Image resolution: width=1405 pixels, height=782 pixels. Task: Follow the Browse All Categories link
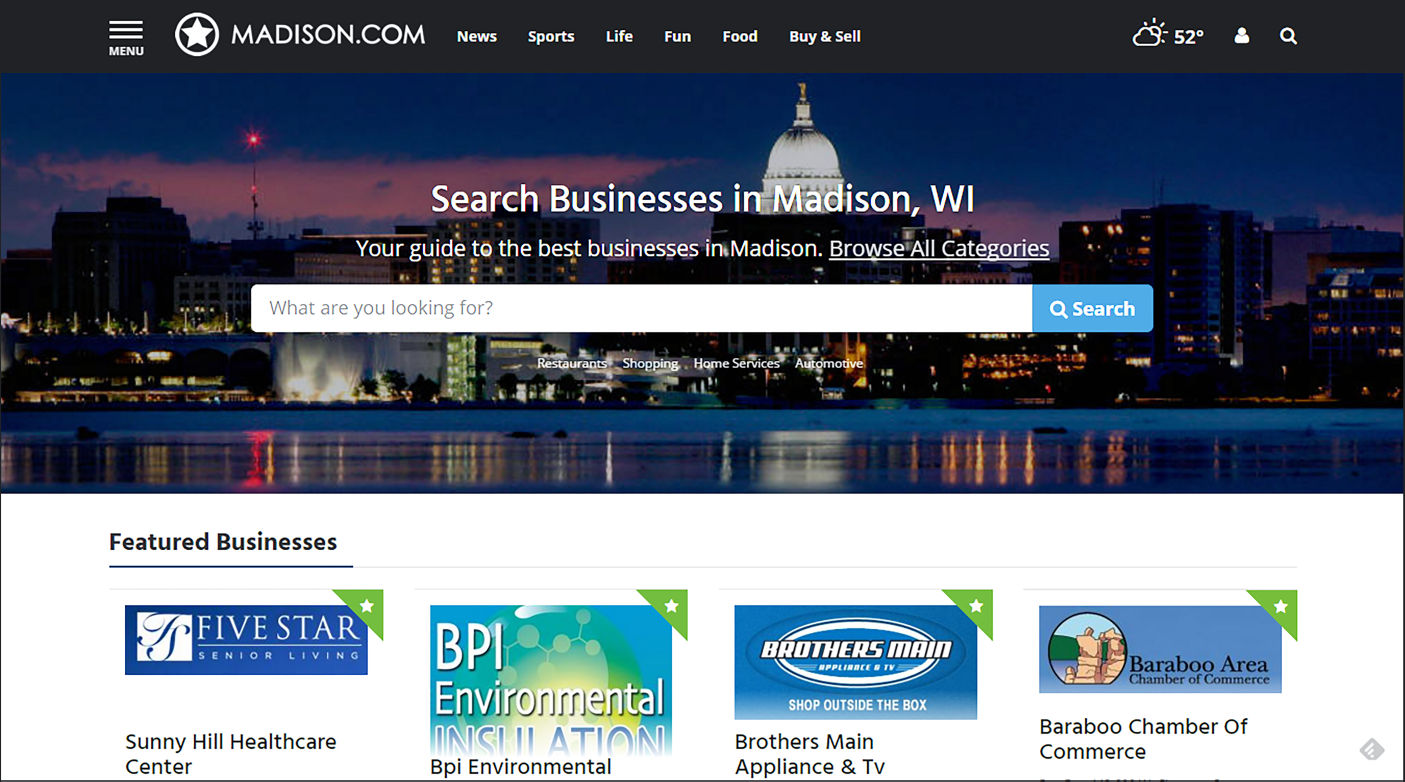939,248
